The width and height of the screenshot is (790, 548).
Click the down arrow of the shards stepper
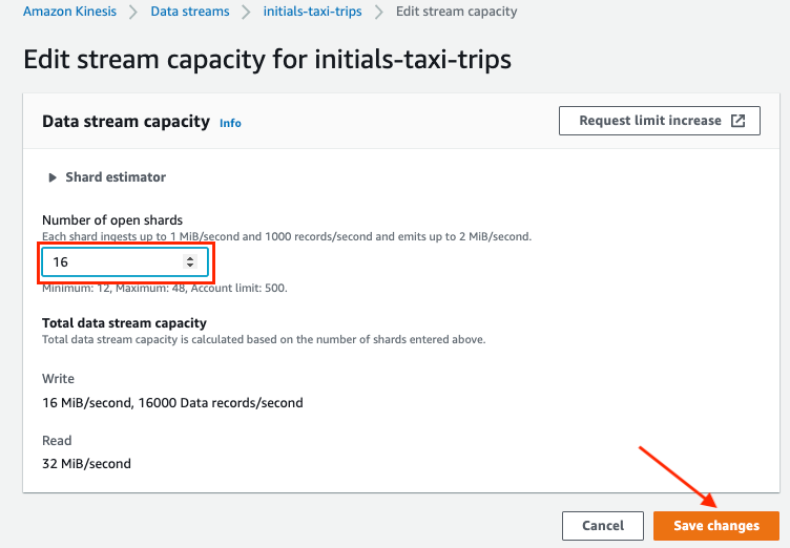coord(190,265)
